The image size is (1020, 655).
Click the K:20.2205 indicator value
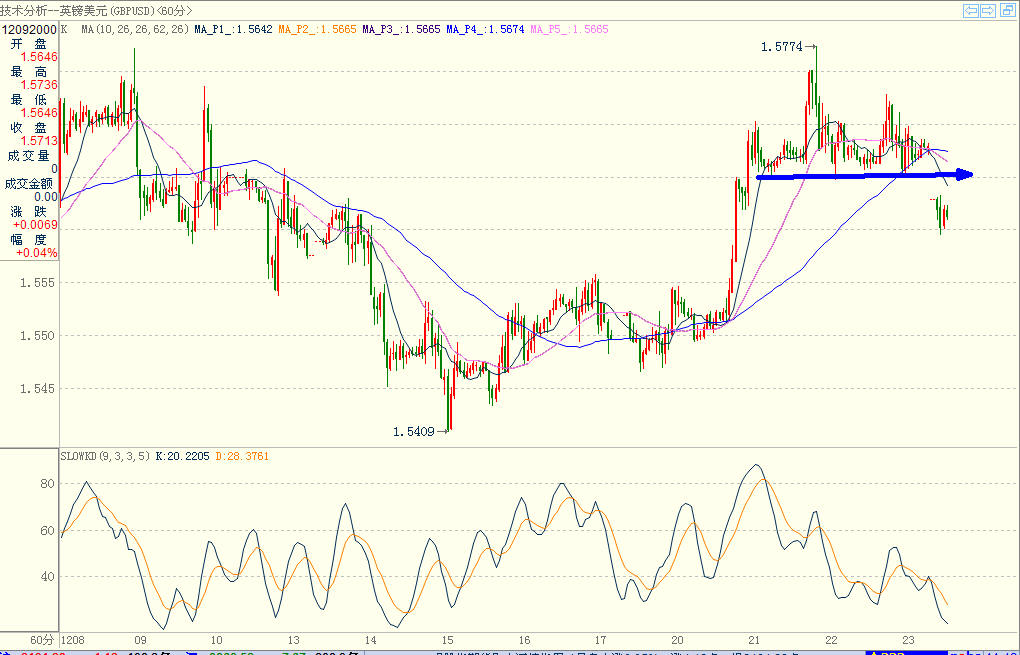point(182,456)
